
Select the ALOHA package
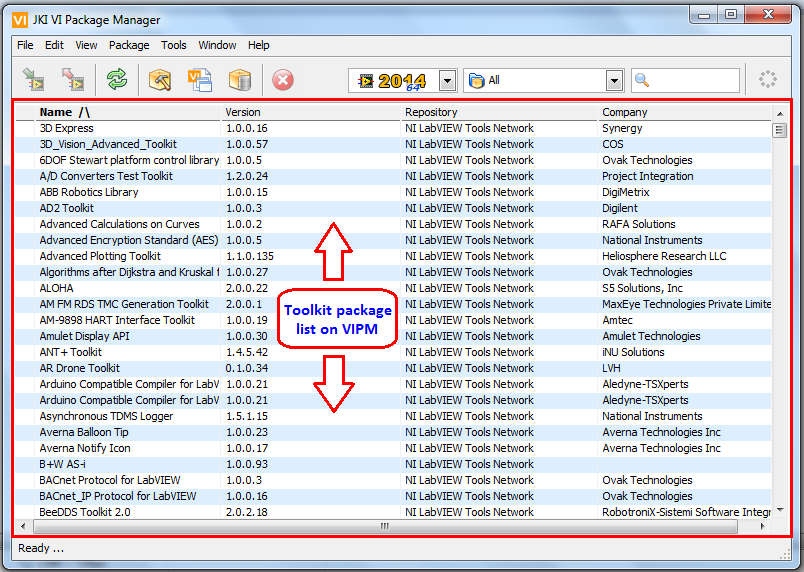point(393,288)
